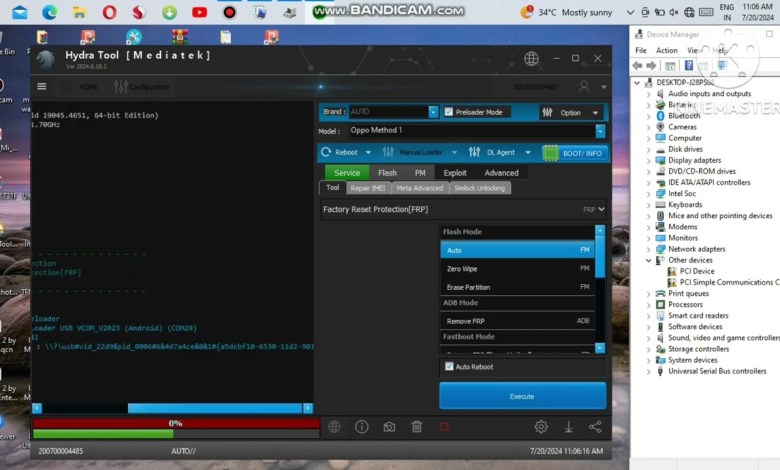
Task: Click the camera screenshot icon
Action: [x=389, y=427]
